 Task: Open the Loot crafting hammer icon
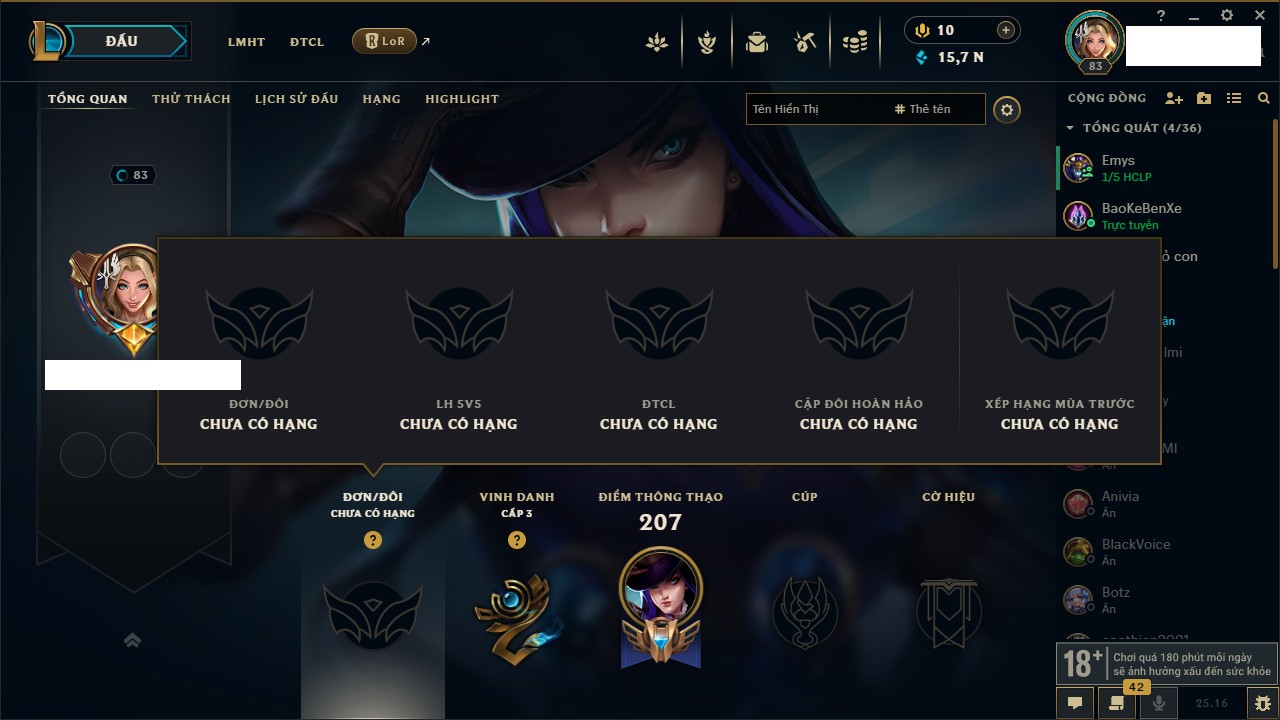point(806,42)
